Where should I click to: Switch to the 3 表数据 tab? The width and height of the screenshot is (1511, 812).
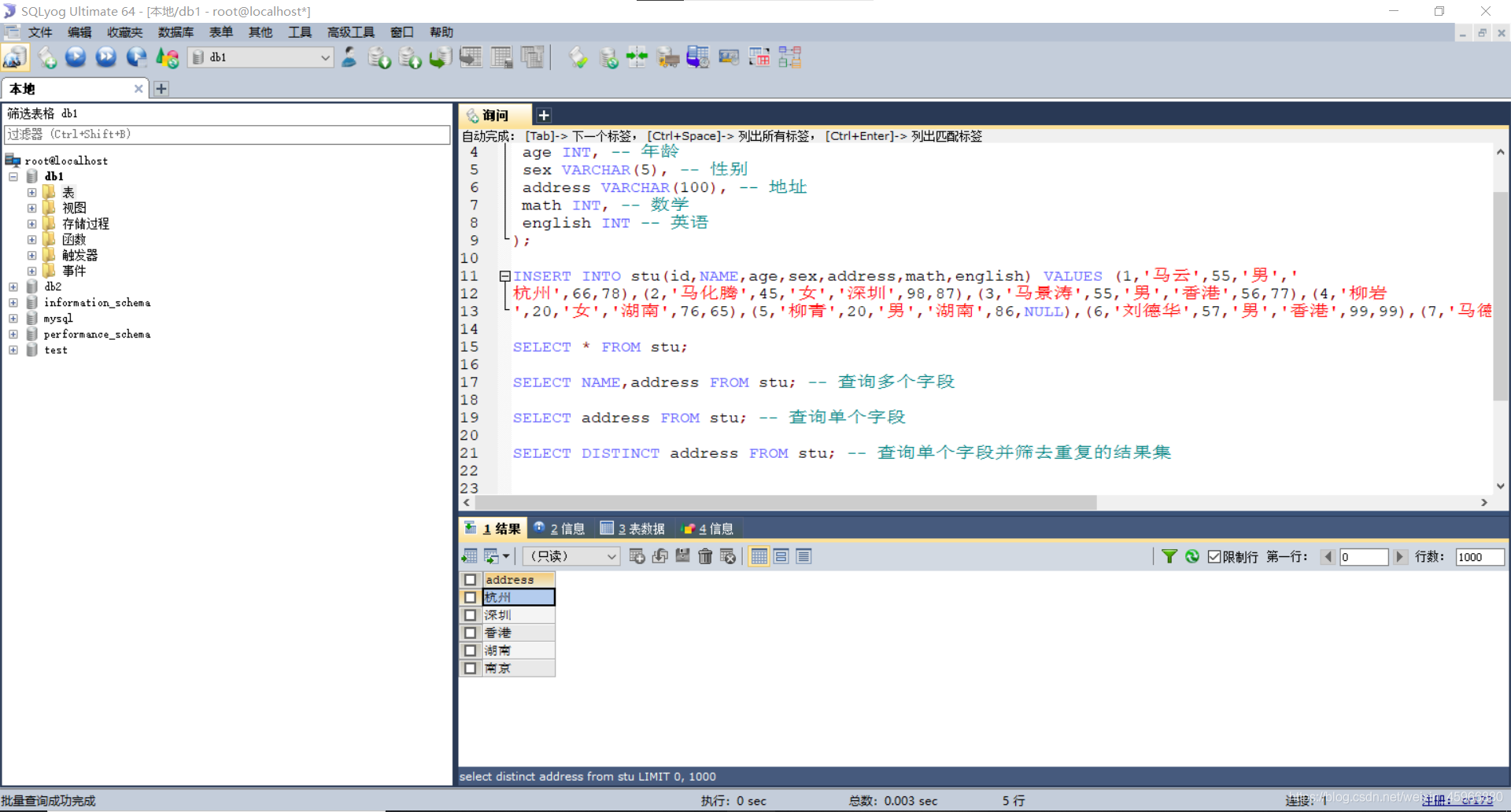pos(633,529)
